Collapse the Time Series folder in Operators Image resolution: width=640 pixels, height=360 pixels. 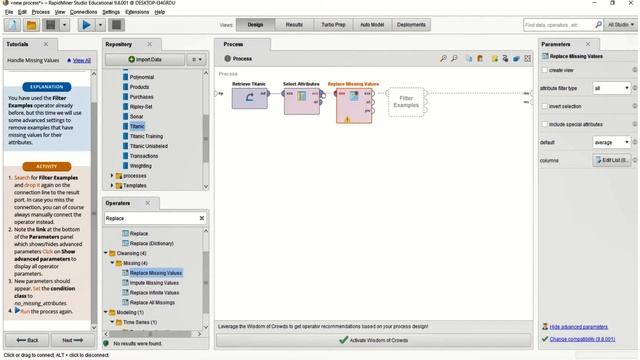pyautogui.click(x=112, y=322)
